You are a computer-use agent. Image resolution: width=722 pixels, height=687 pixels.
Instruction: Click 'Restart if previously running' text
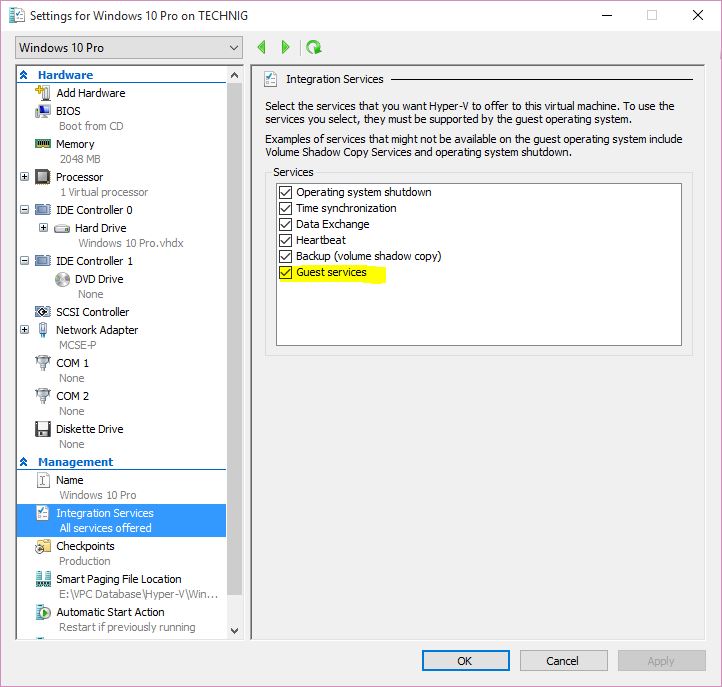[127, 627]
